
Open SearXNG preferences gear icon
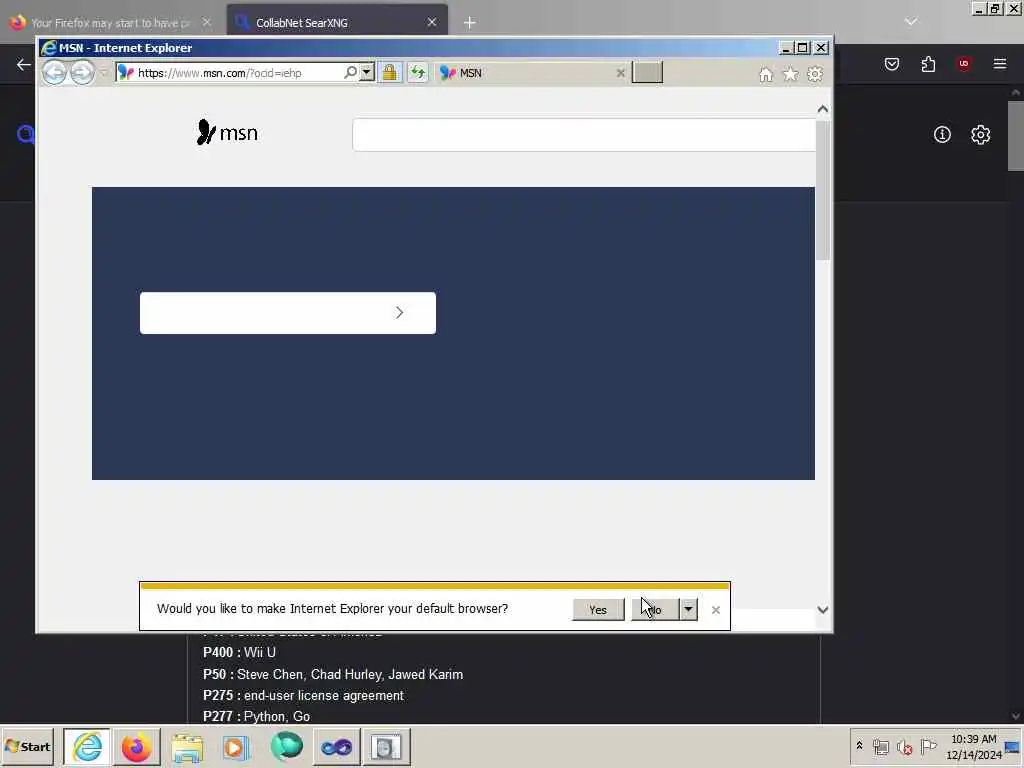[x=980, y=135]
